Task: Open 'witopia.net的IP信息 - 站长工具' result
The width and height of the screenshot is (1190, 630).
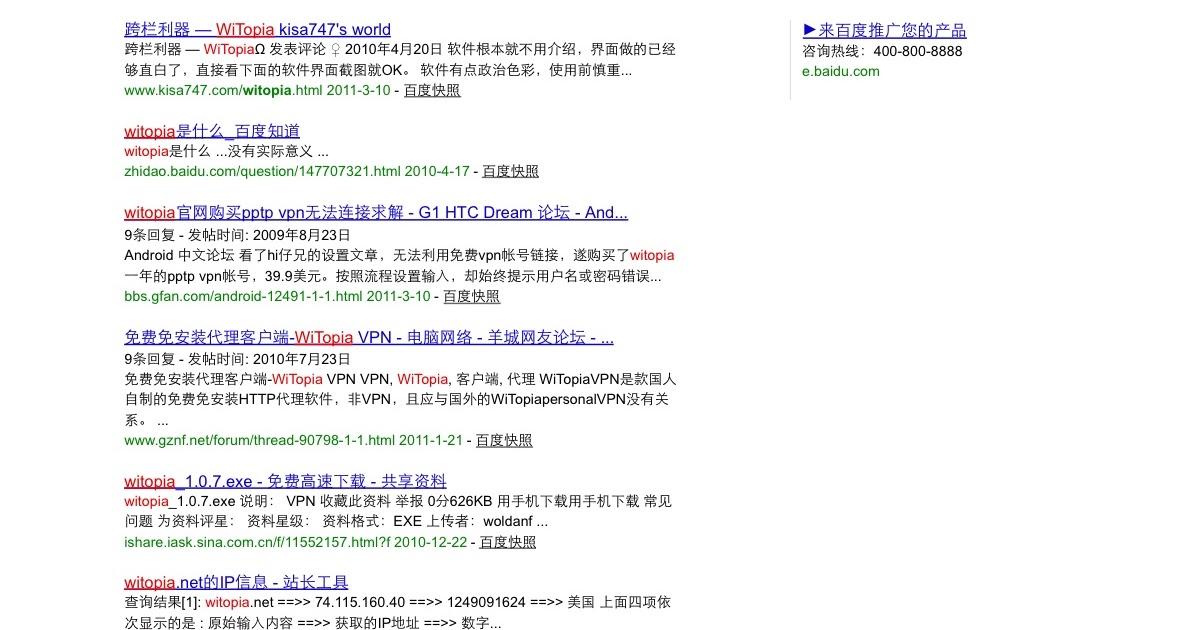Action: 236,582
